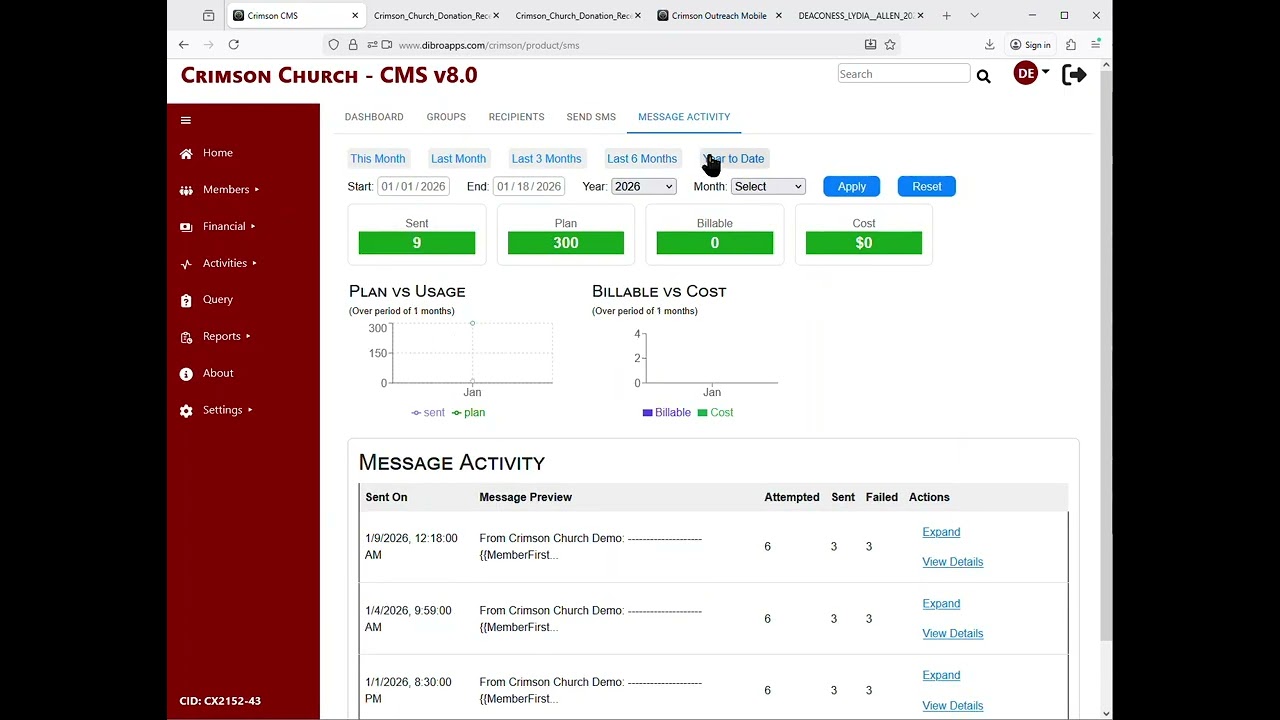Click the End date field
This screenshot has height=720, width=1280.
point(529,187)
